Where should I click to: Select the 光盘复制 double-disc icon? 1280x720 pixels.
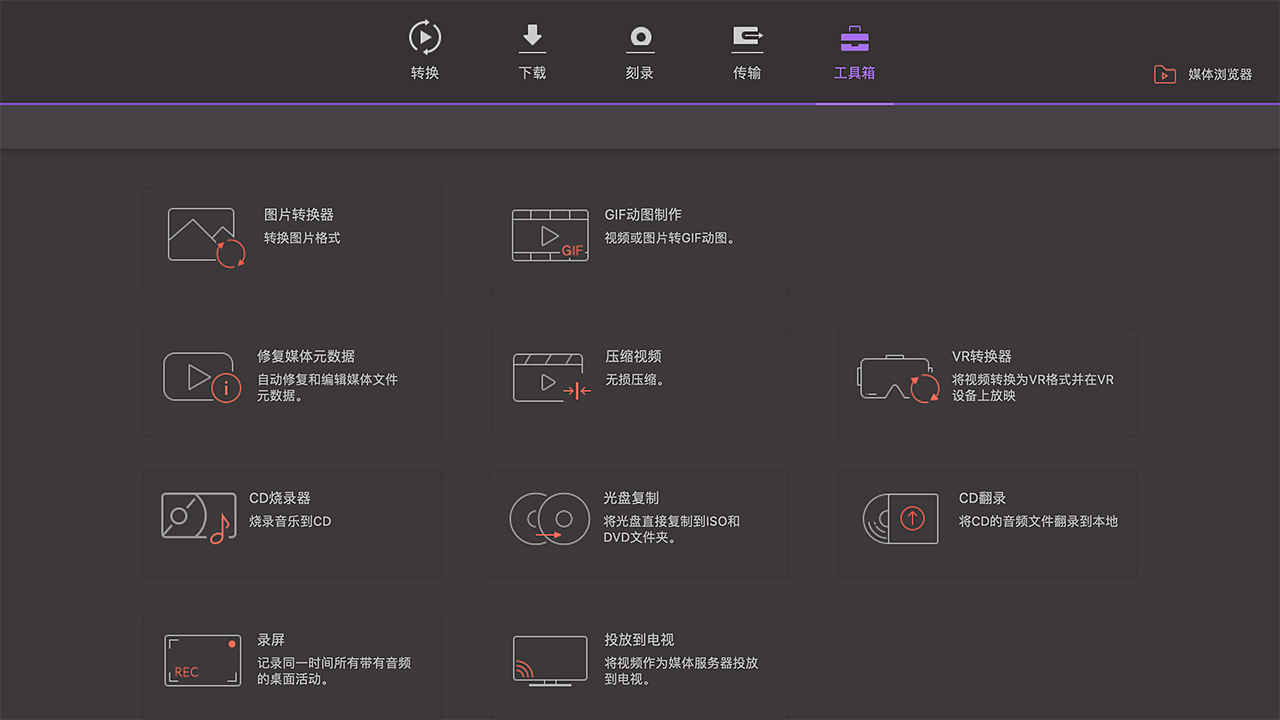coord(549,519)
